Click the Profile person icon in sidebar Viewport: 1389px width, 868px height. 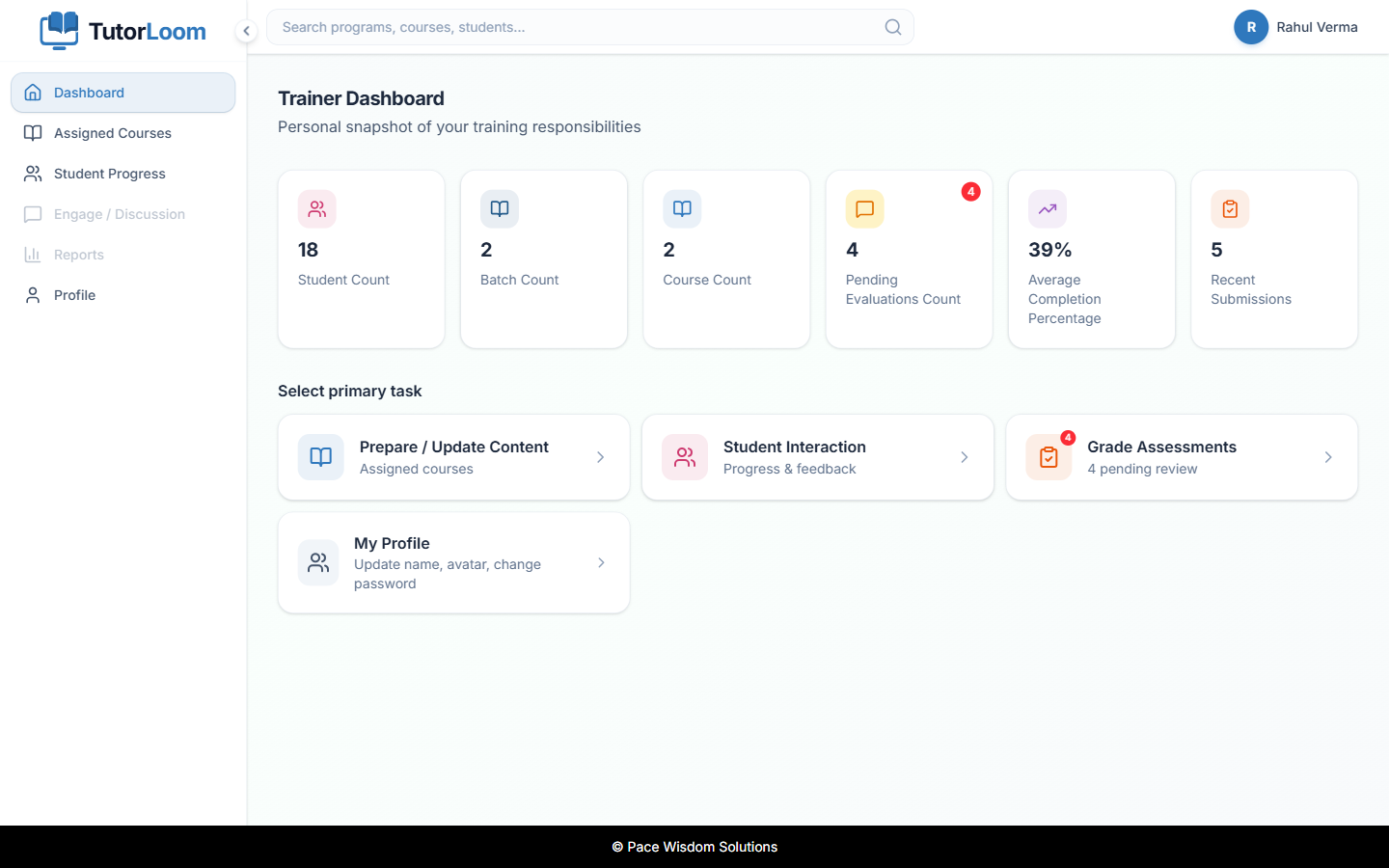point(33,295)
